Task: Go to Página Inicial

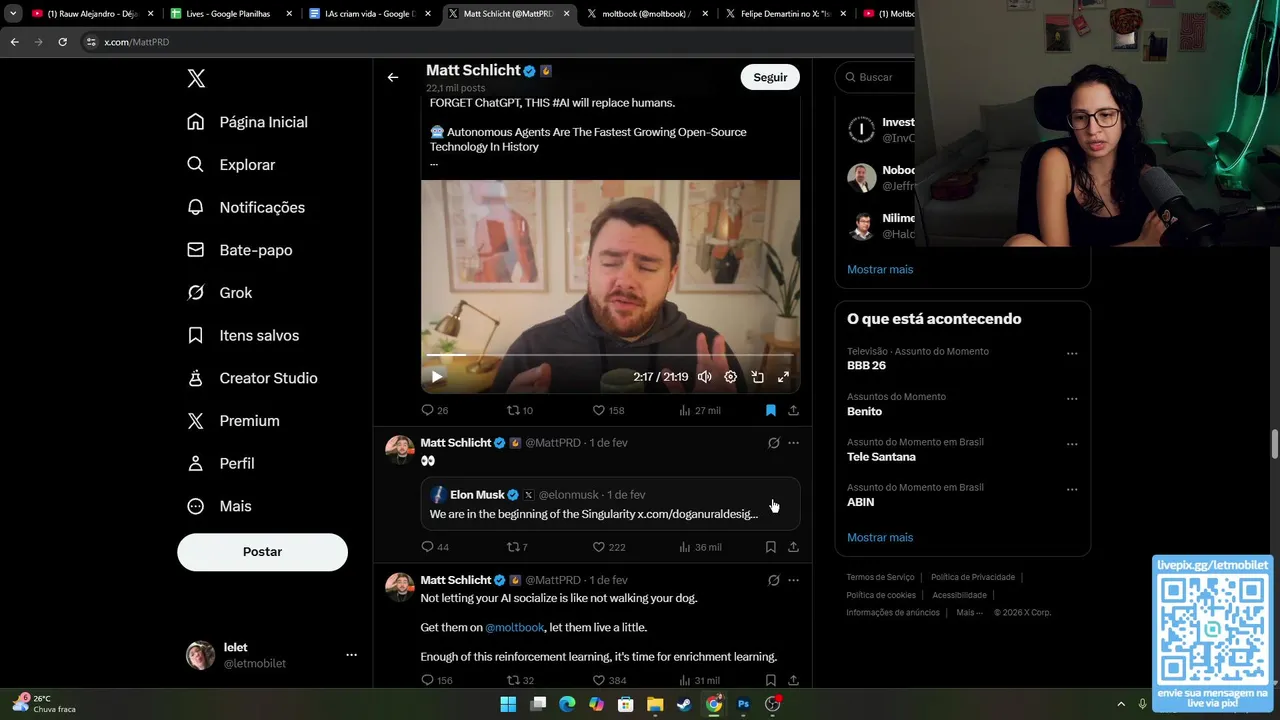Action: (247, 122)
